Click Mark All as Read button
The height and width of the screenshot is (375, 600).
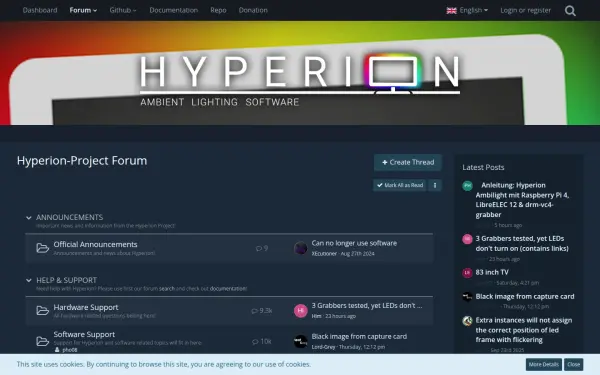tap(399, 185)
